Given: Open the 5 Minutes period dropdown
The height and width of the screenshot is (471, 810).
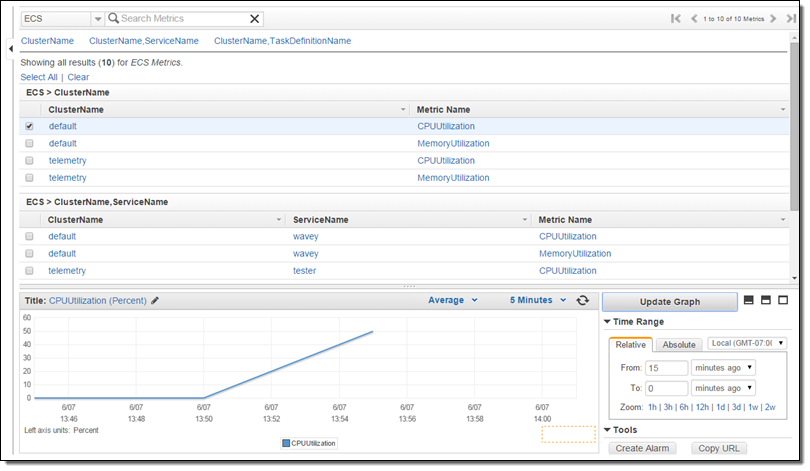Looking at the screenshot, I should coord(538,300).
